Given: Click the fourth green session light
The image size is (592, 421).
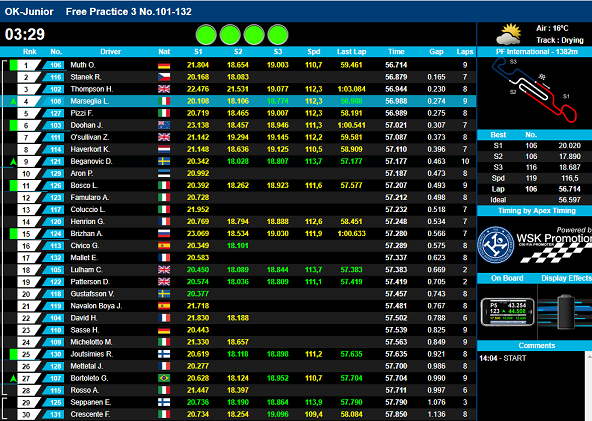Looking at the screenshot, I should point(278,35).
